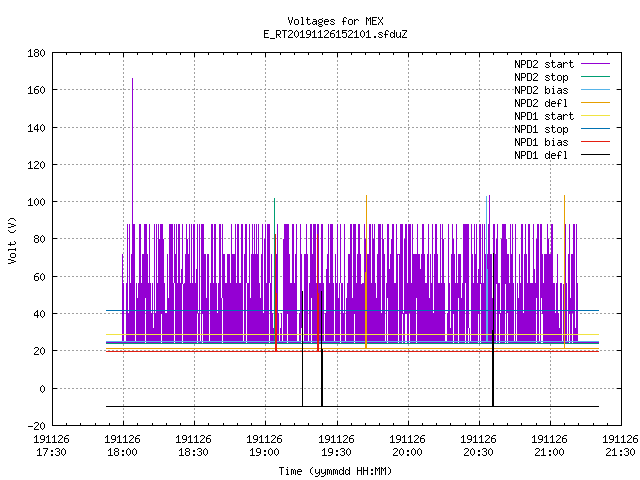Click the 'Volt (V)' y-axis label
This screenshot has width=640, height=480.
12,240
